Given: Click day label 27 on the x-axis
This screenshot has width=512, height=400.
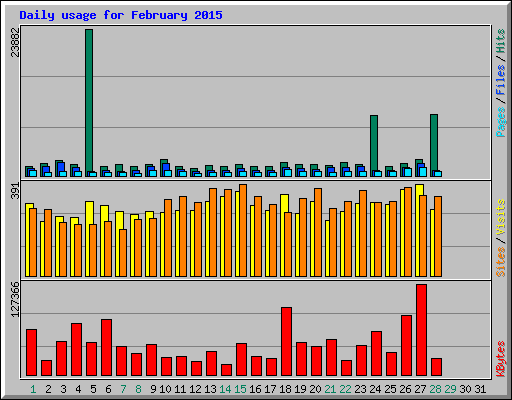Looking at the screenshot, I should pyautogui.click(x=420, y=389).
